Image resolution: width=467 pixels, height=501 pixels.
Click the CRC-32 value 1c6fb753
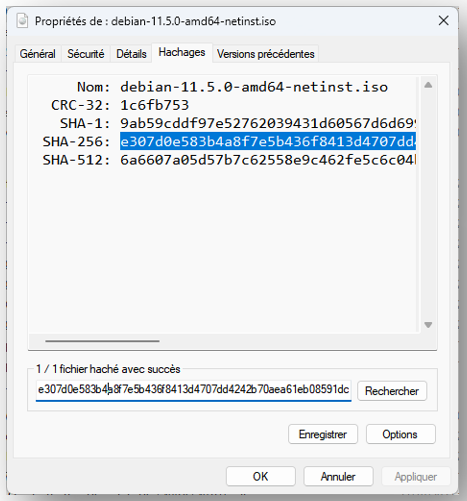pyautogui.click(x=155, y=105)
